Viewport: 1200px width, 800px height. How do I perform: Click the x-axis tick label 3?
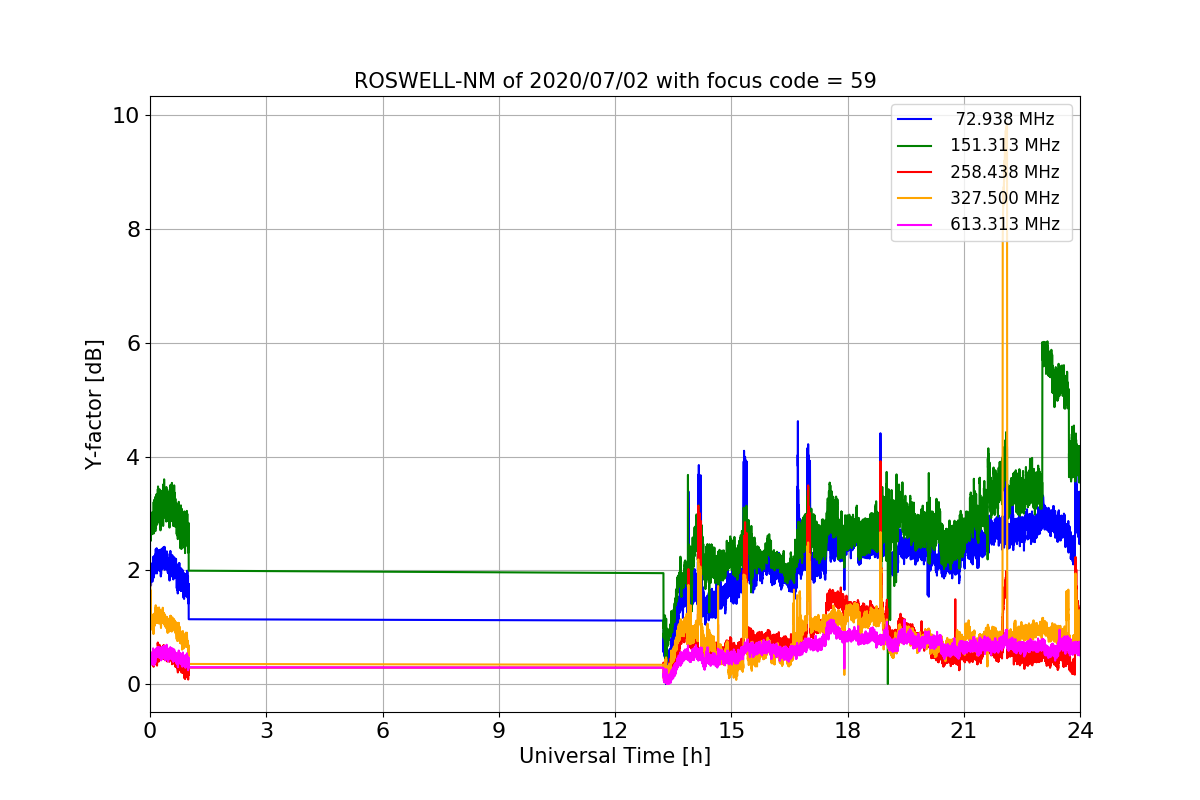[266, 730]
